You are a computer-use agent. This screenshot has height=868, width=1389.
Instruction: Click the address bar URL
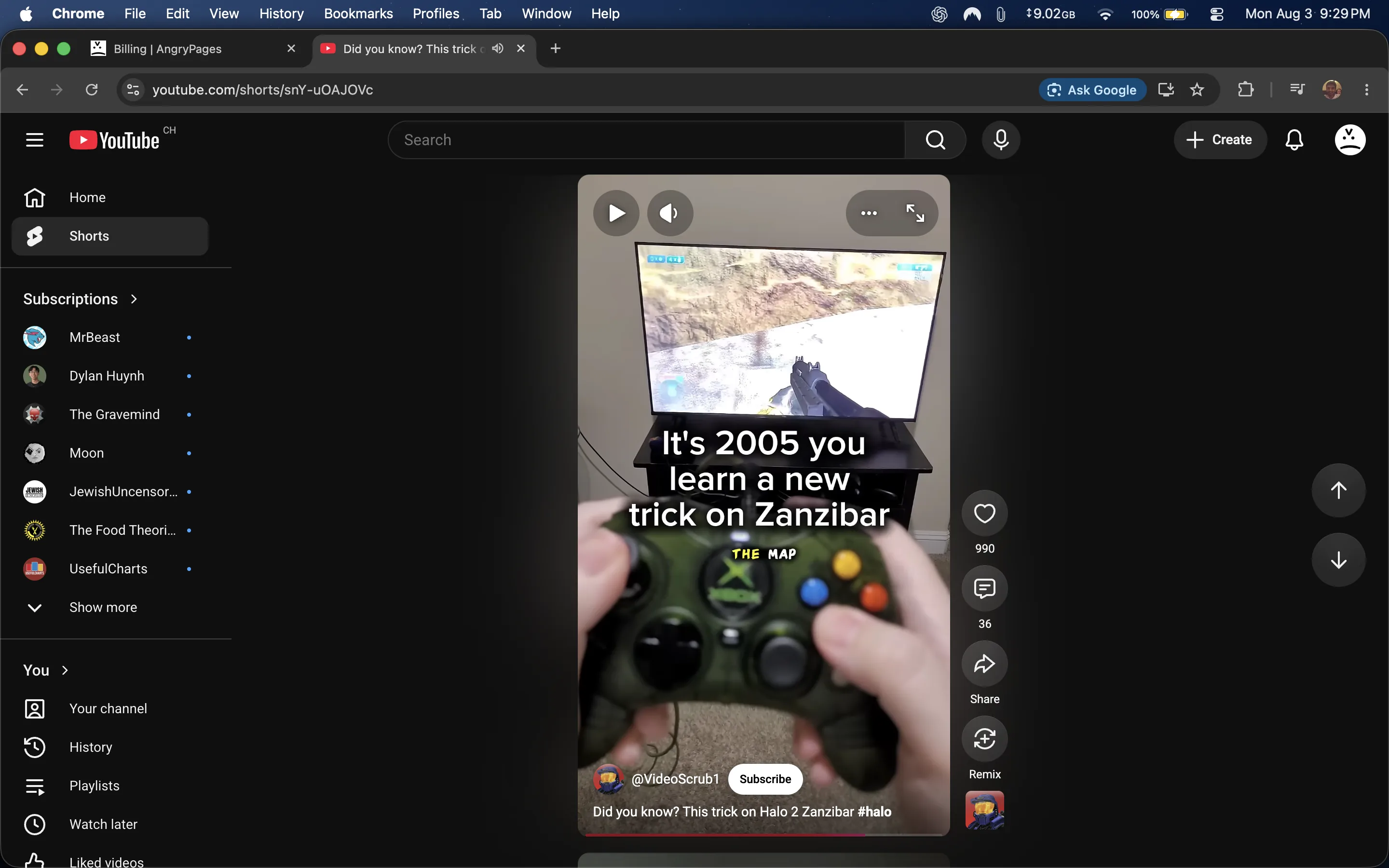262,90
